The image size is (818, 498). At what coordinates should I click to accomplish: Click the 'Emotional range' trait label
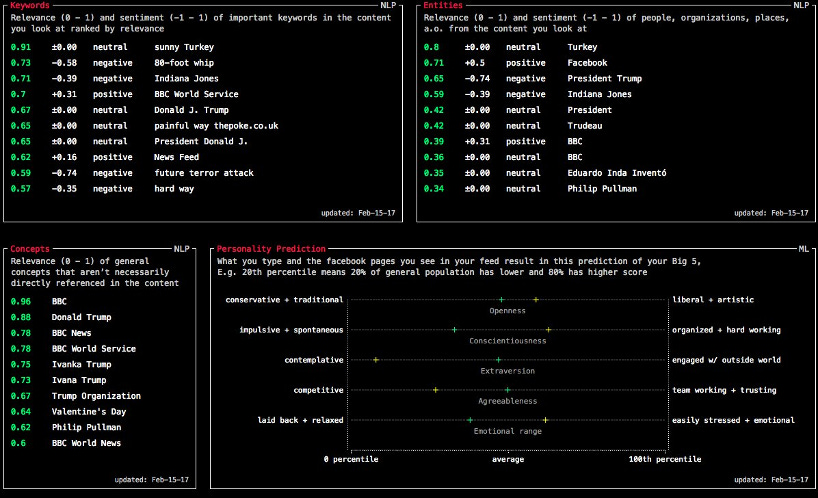click(508, 431)
